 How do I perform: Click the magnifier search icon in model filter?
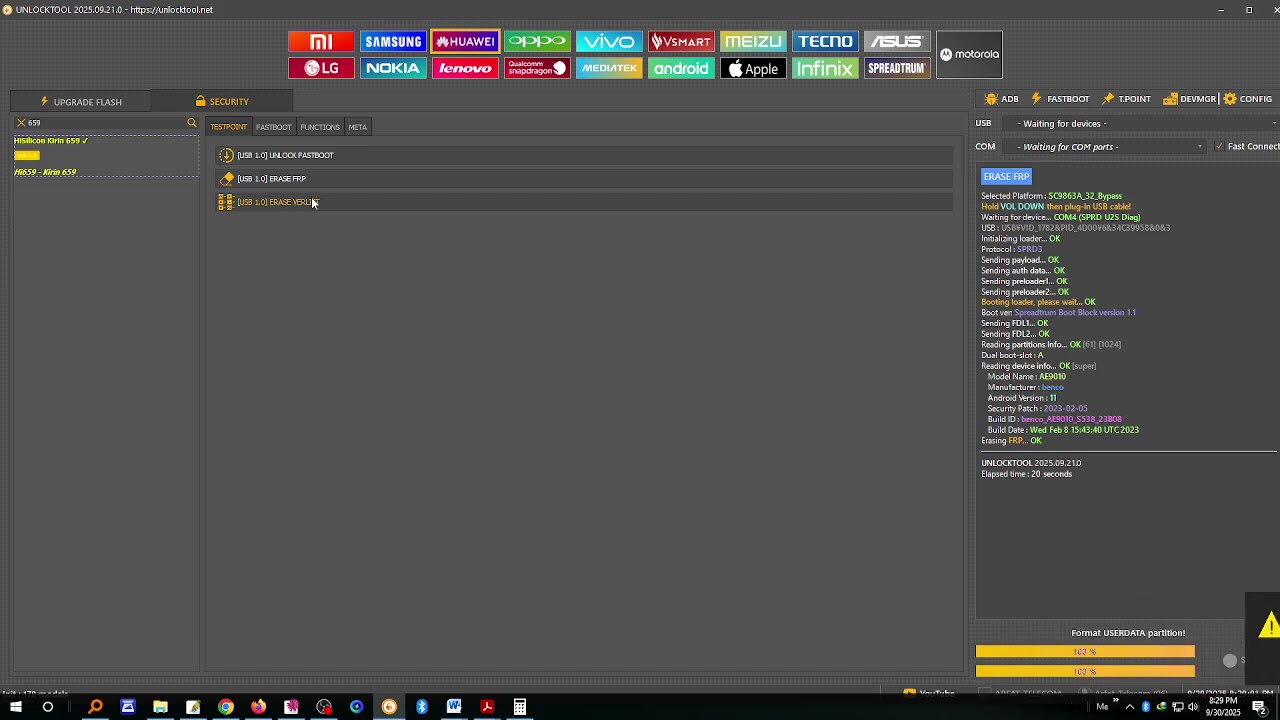[x=192, y=123]
